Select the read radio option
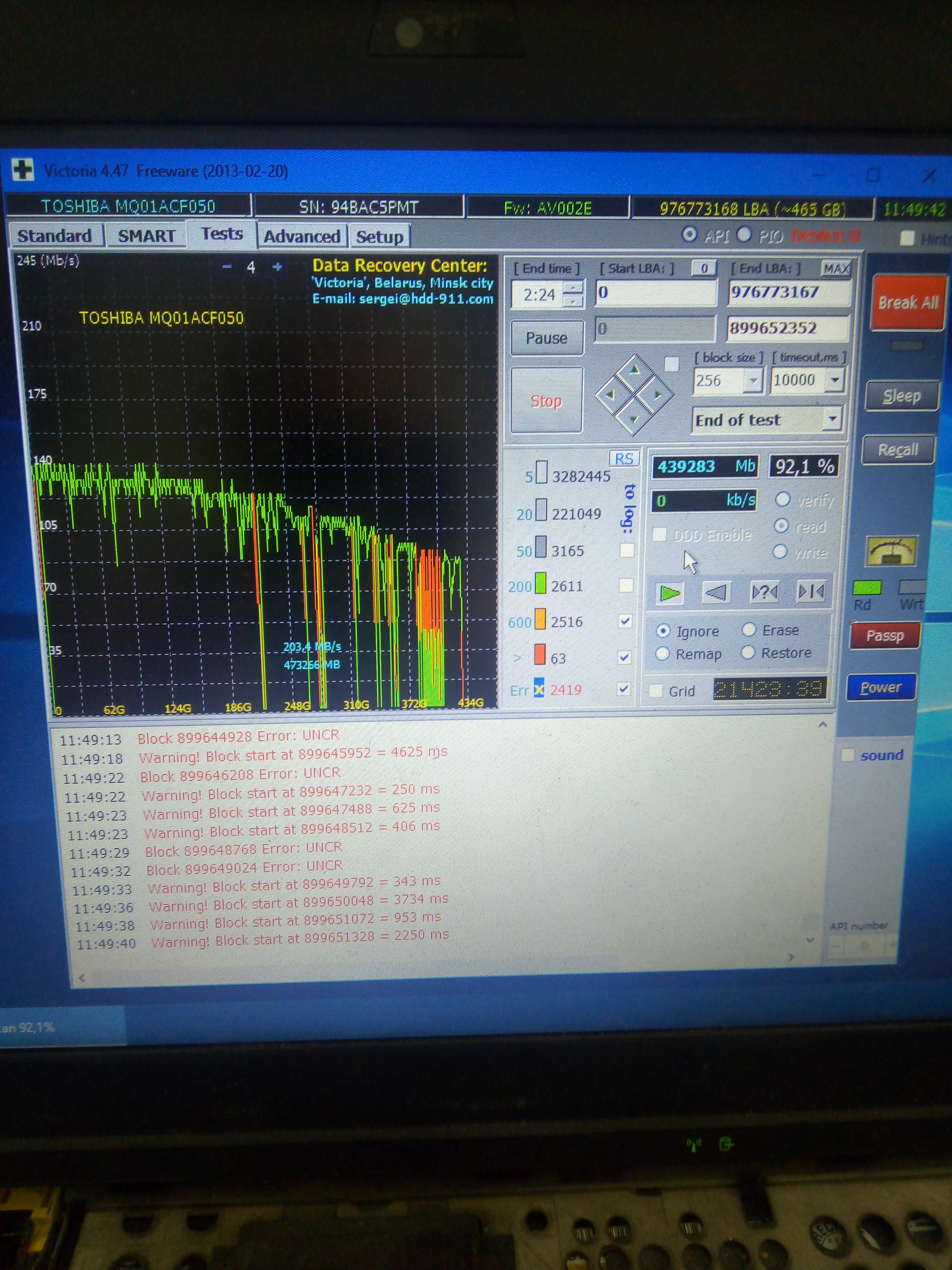The height and width of the screenshot is (1270, 952). (781, 526)
